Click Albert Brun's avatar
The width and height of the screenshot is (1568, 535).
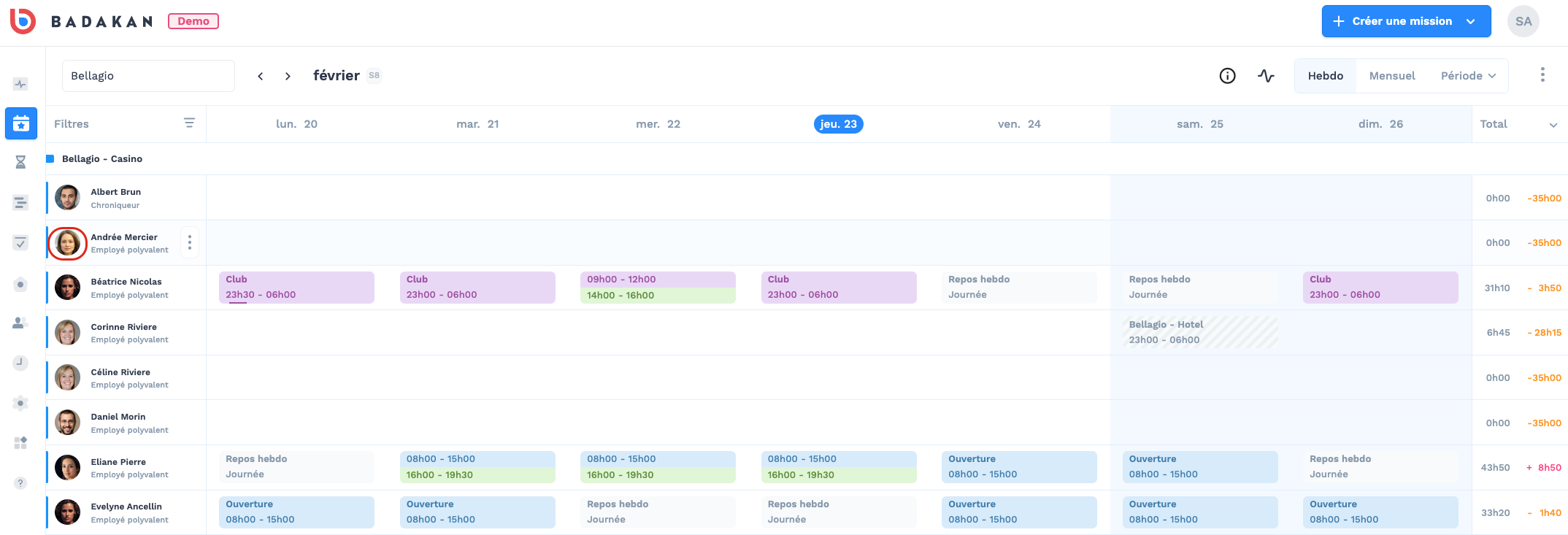point(67,198)
